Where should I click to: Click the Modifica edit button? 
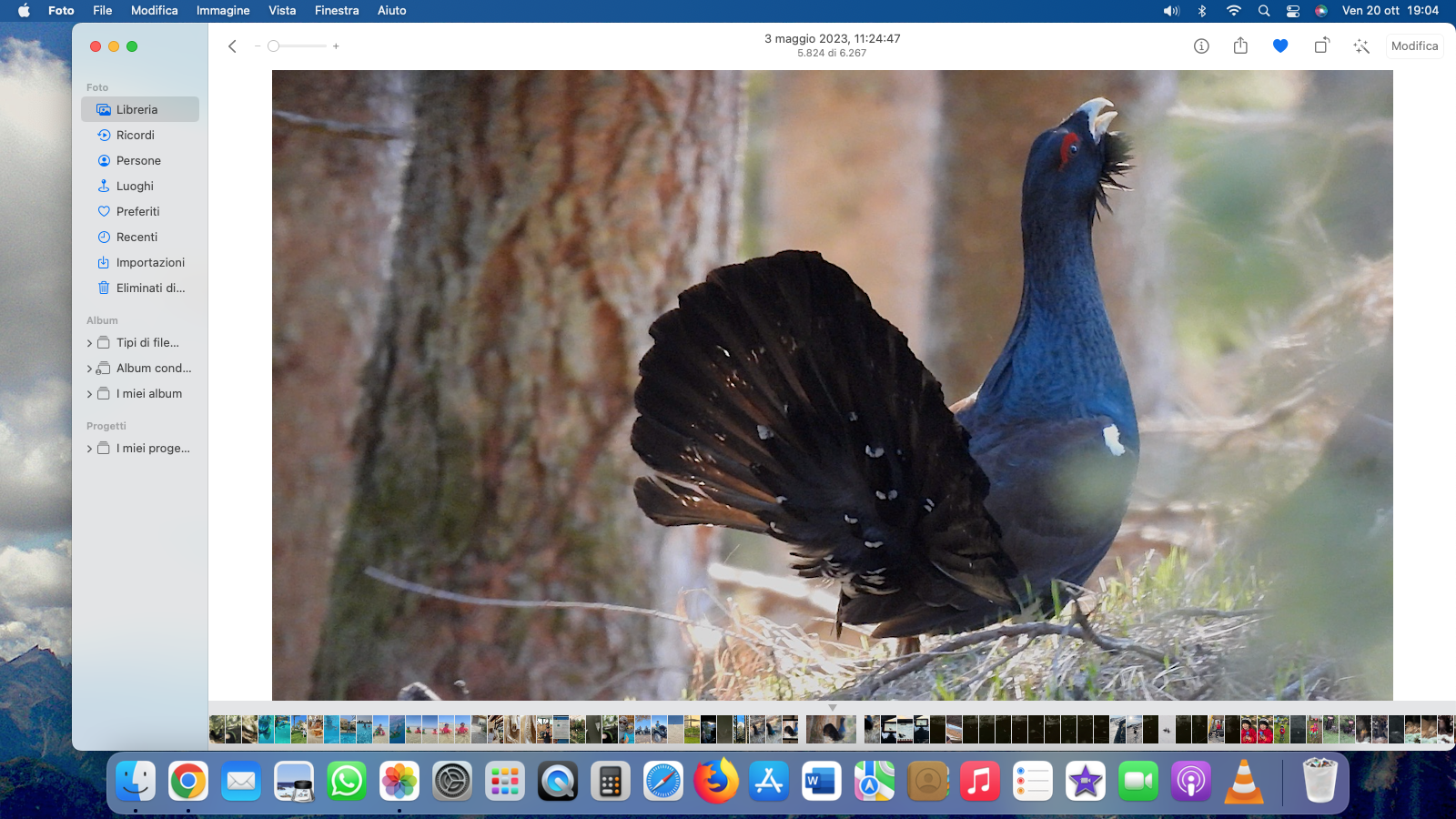(x=1414, y=46)
